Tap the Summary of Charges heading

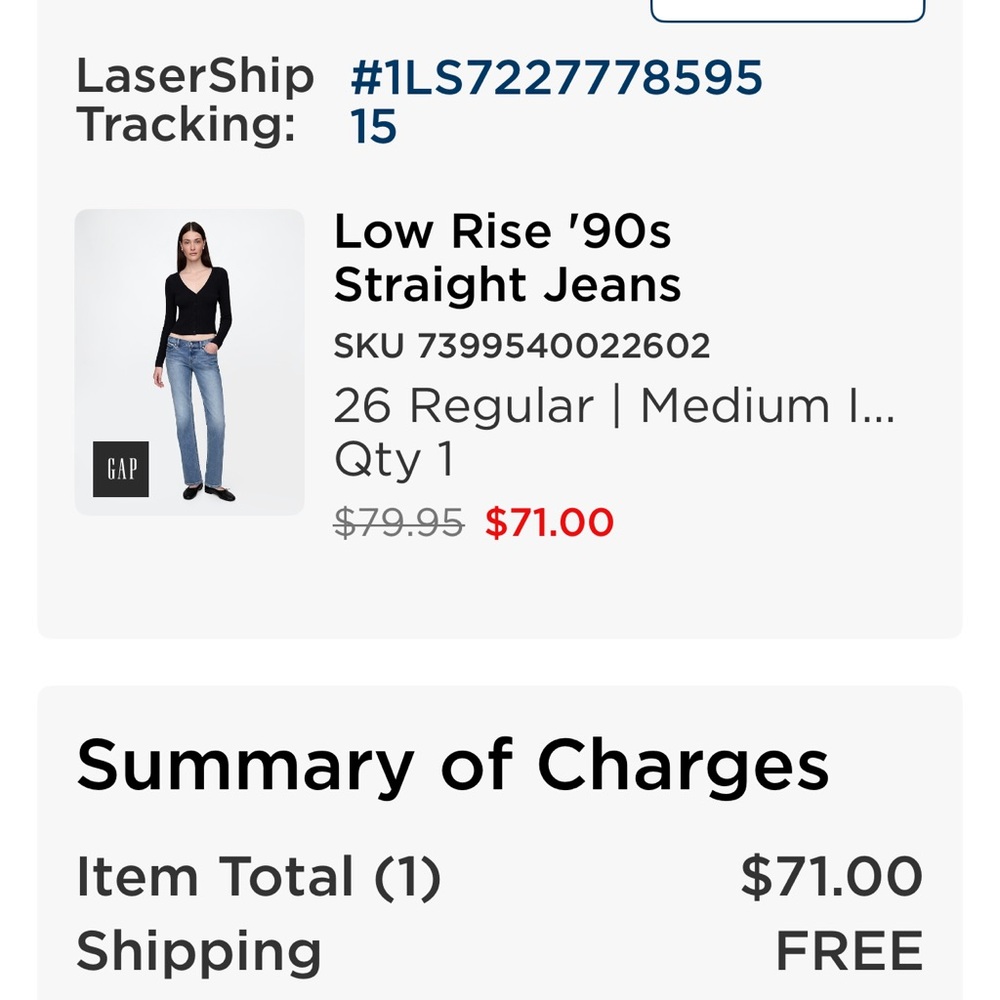[x=453, y=765]
